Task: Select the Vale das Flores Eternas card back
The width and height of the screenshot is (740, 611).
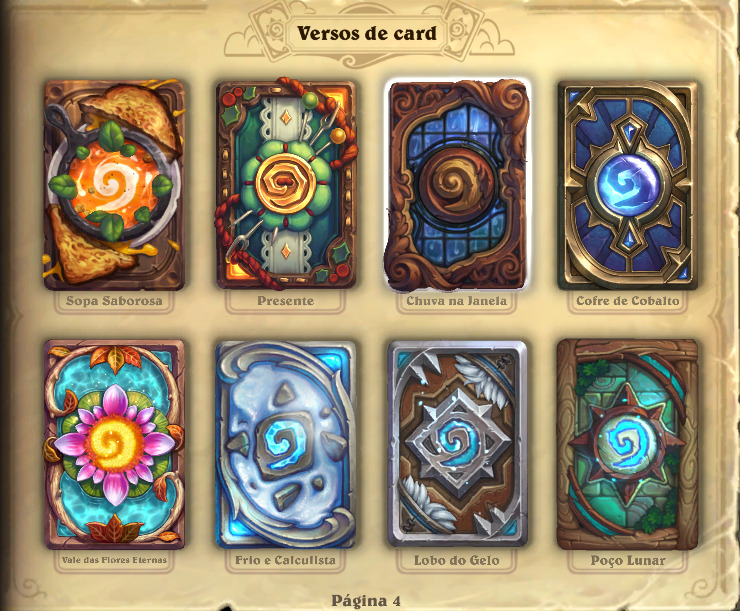Action: tap(114, 444)
